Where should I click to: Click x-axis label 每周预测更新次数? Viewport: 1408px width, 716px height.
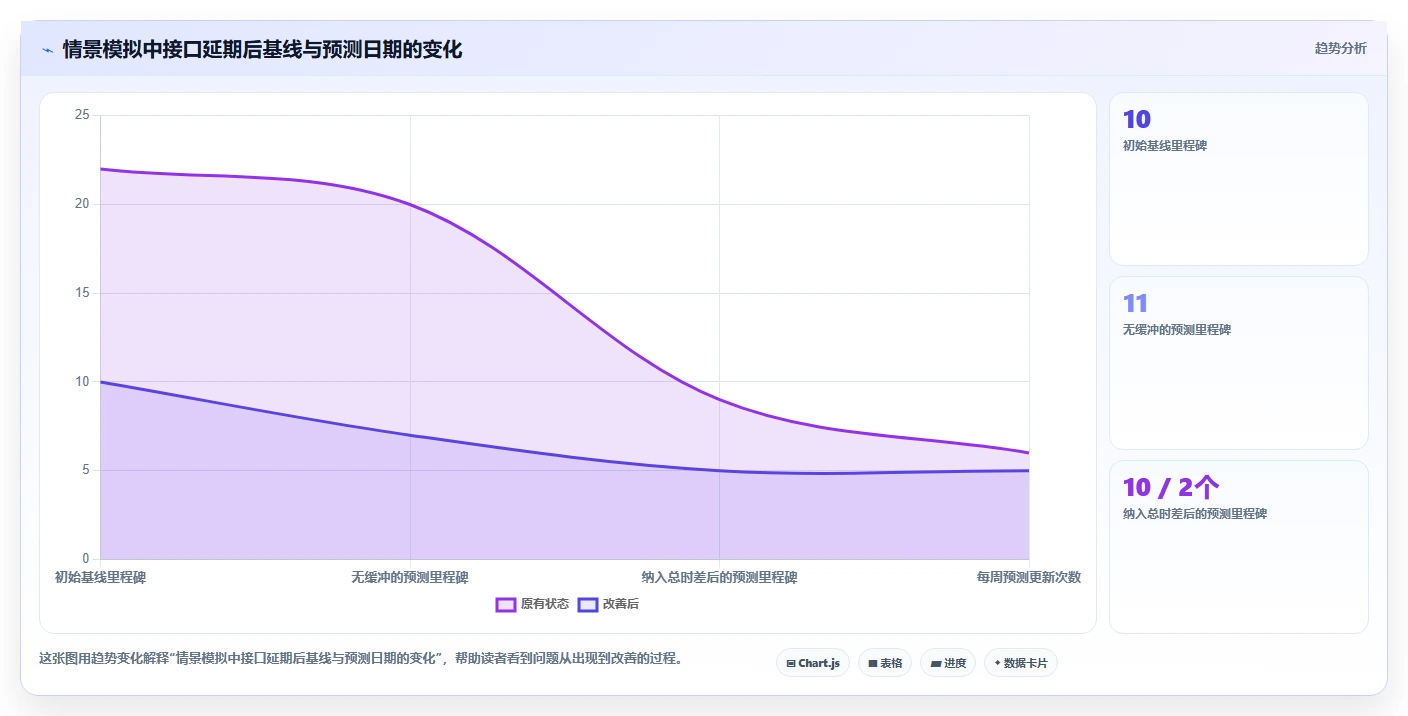[x=1029, y=577]
